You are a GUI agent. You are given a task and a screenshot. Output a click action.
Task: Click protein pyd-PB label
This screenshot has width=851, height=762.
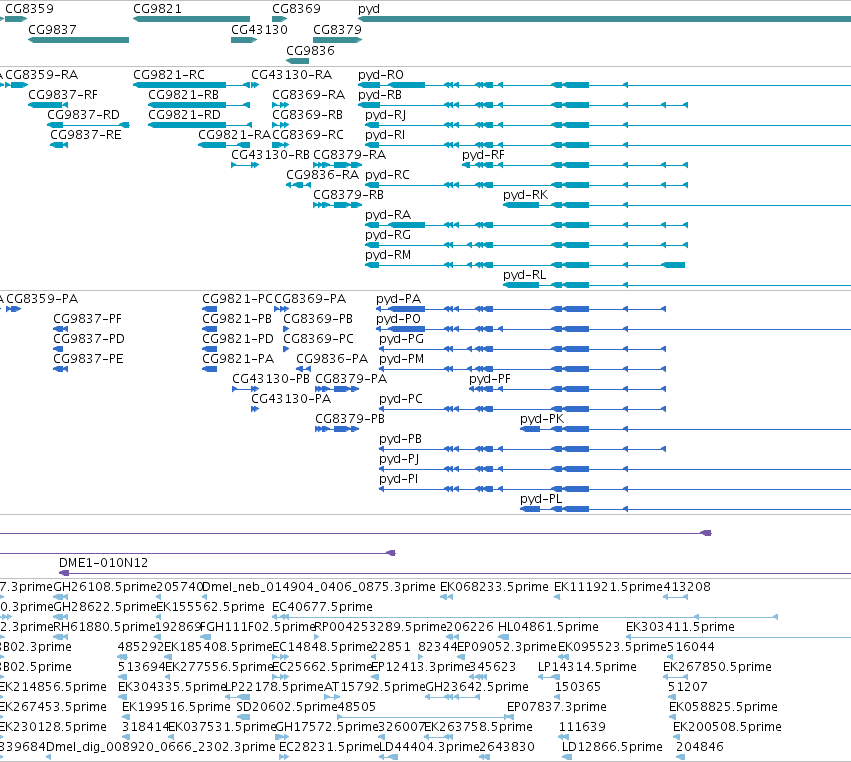click(401, 439)
